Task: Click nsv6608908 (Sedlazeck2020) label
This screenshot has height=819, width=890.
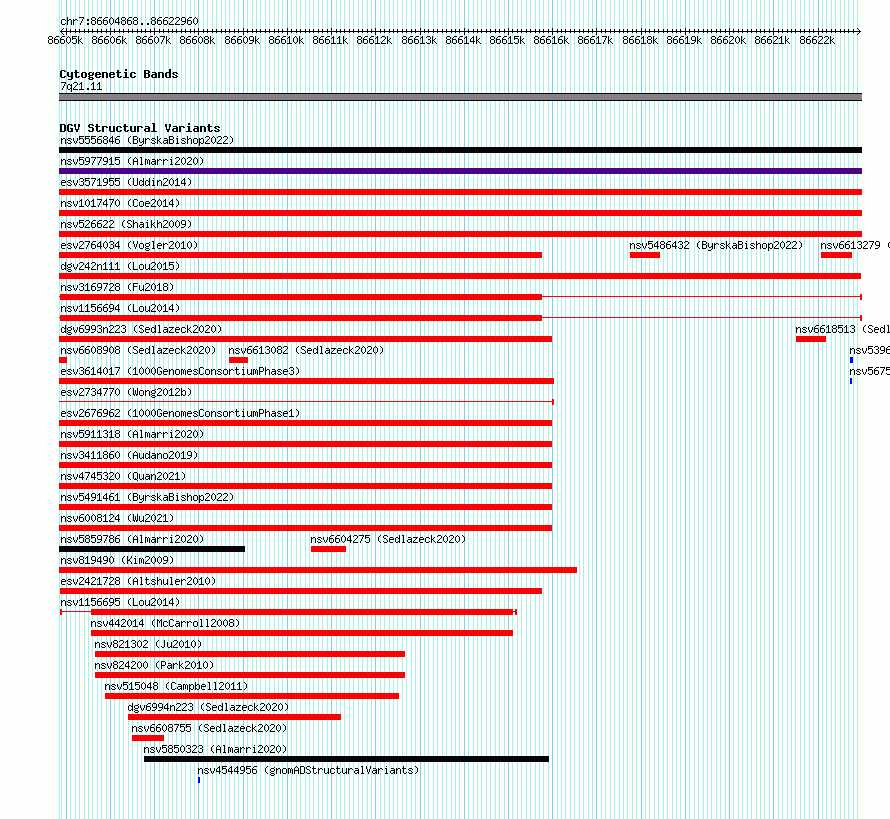Action: pos(138,350)
